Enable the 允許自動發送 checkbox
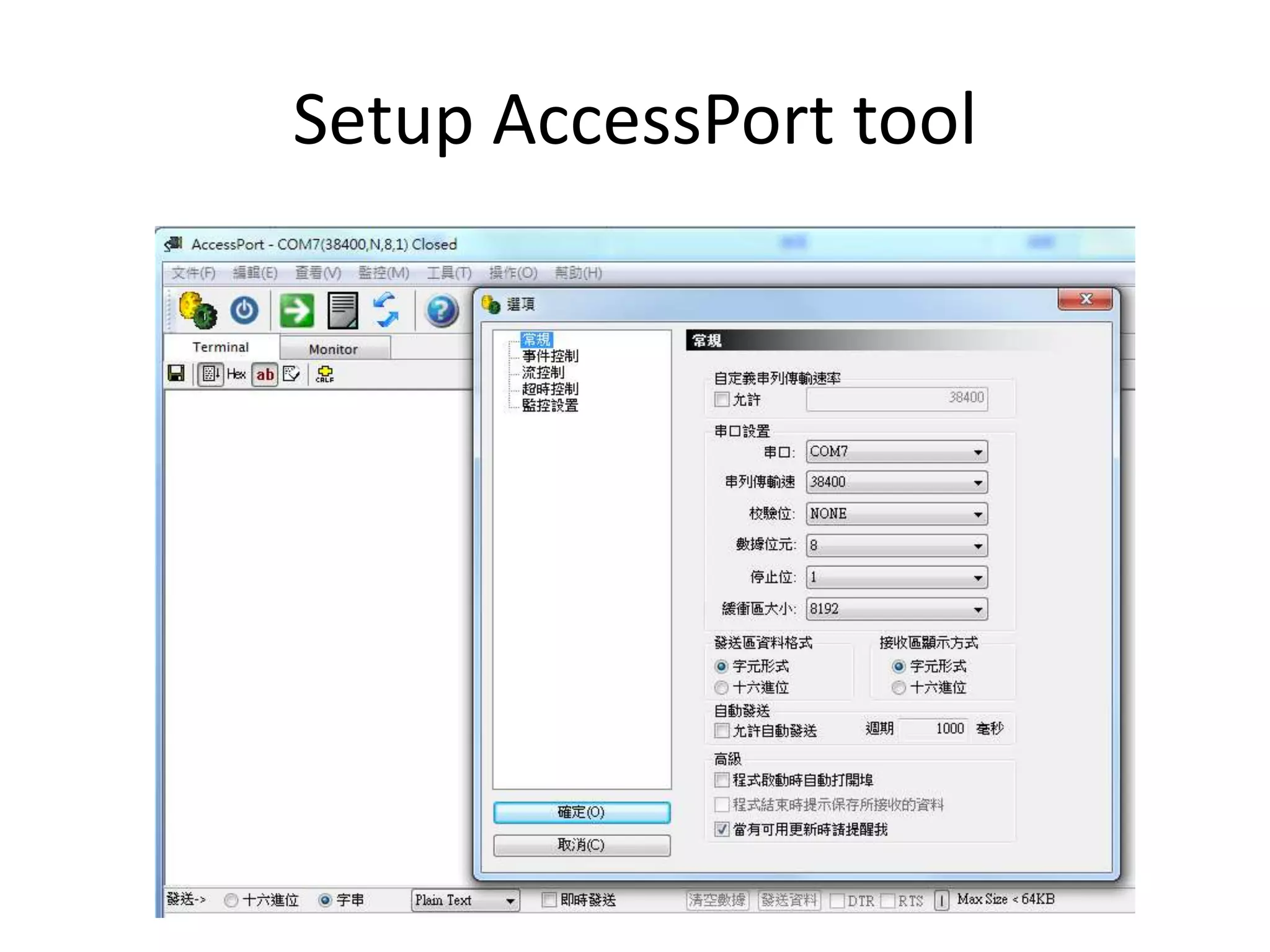 pos(721,730)
